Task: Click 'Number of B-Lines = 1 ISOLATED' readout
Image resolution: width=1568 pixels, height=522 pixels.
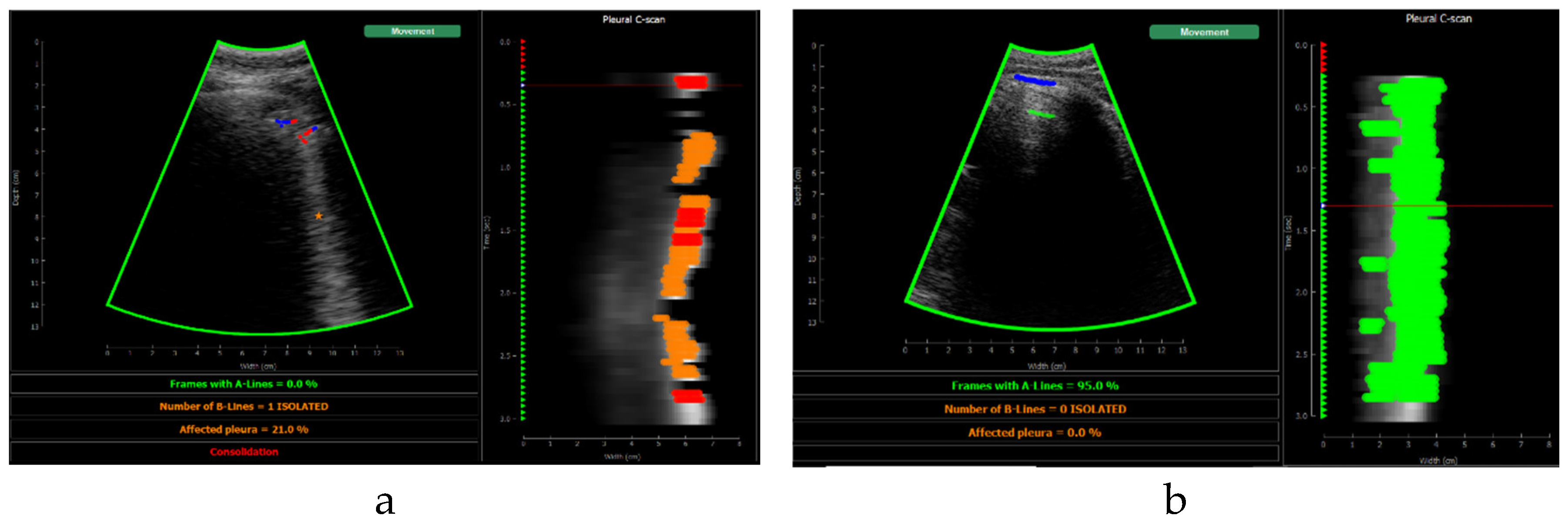Action: tap(243, 406)
